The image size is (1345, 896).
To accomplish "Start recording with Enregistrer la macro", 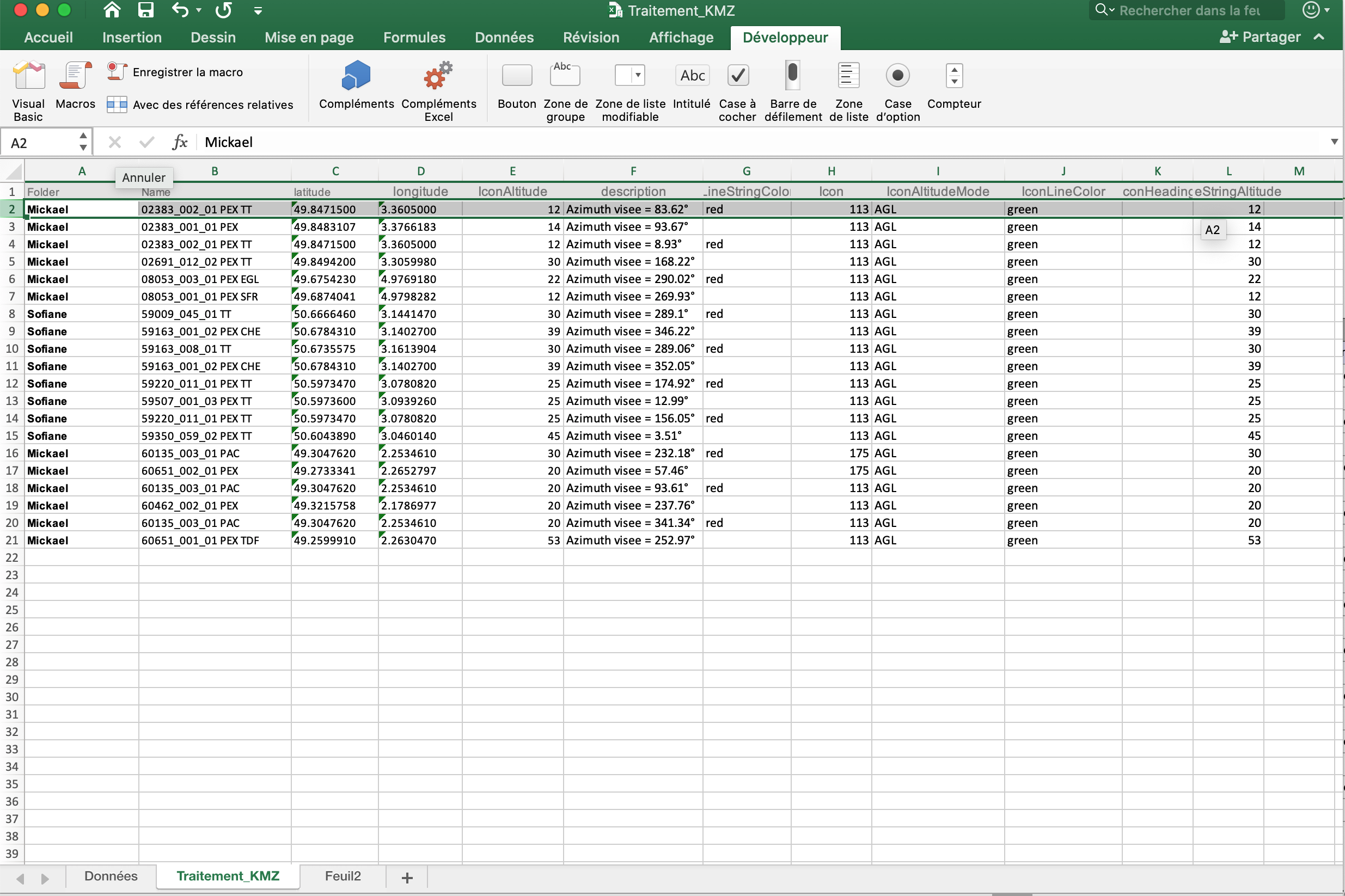I will click(175, 72).
